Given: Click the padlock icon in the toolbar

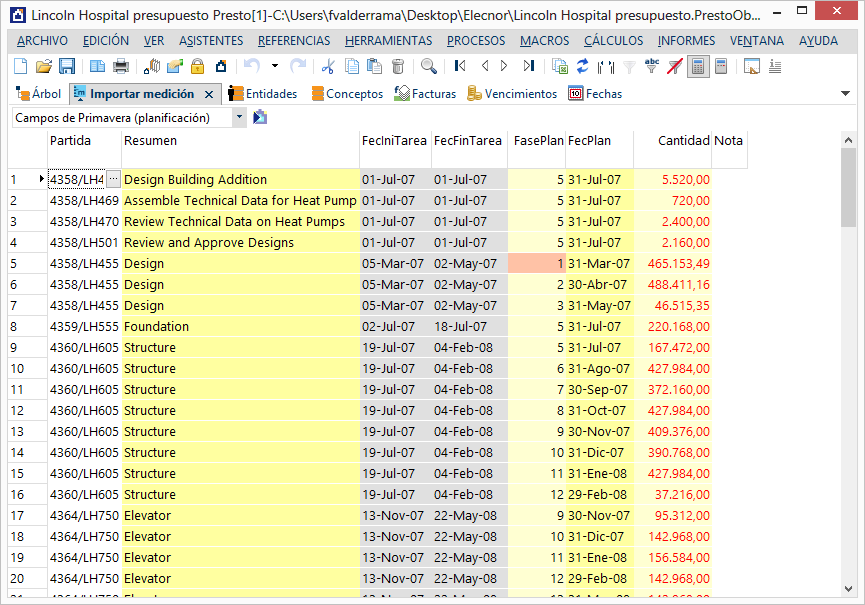Looking at the screenshot, I should [x=197, y=67].
